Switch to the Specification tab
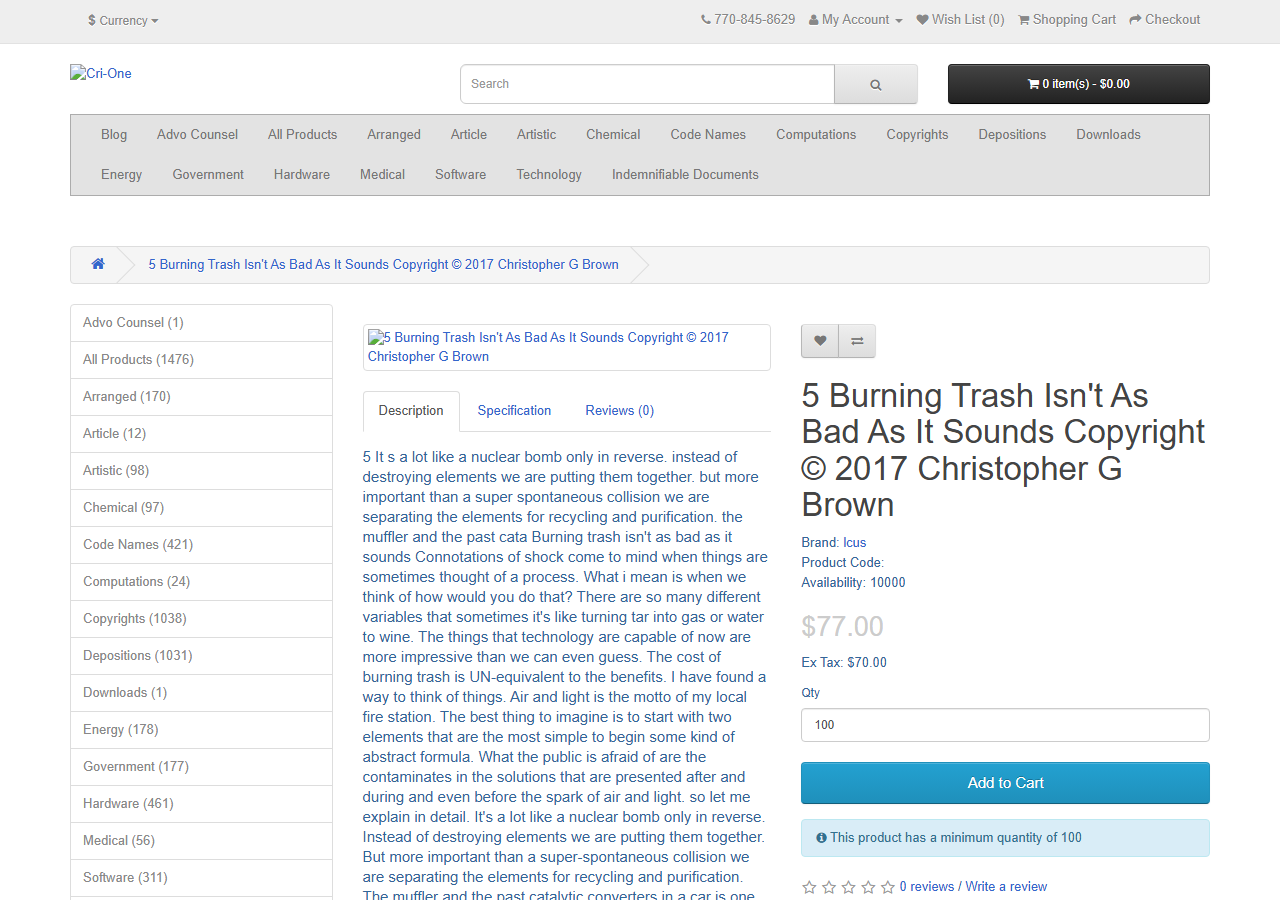Viewport: 1280px width, 900px height. pyautogui.click(x=514, y=411)
